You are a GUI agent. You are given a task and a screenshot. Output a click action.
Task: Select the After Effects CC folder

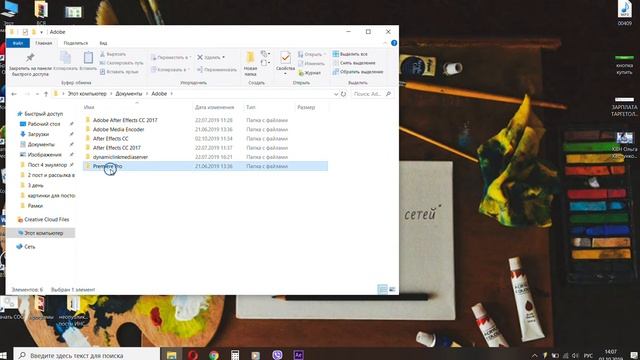coord(111,139)
